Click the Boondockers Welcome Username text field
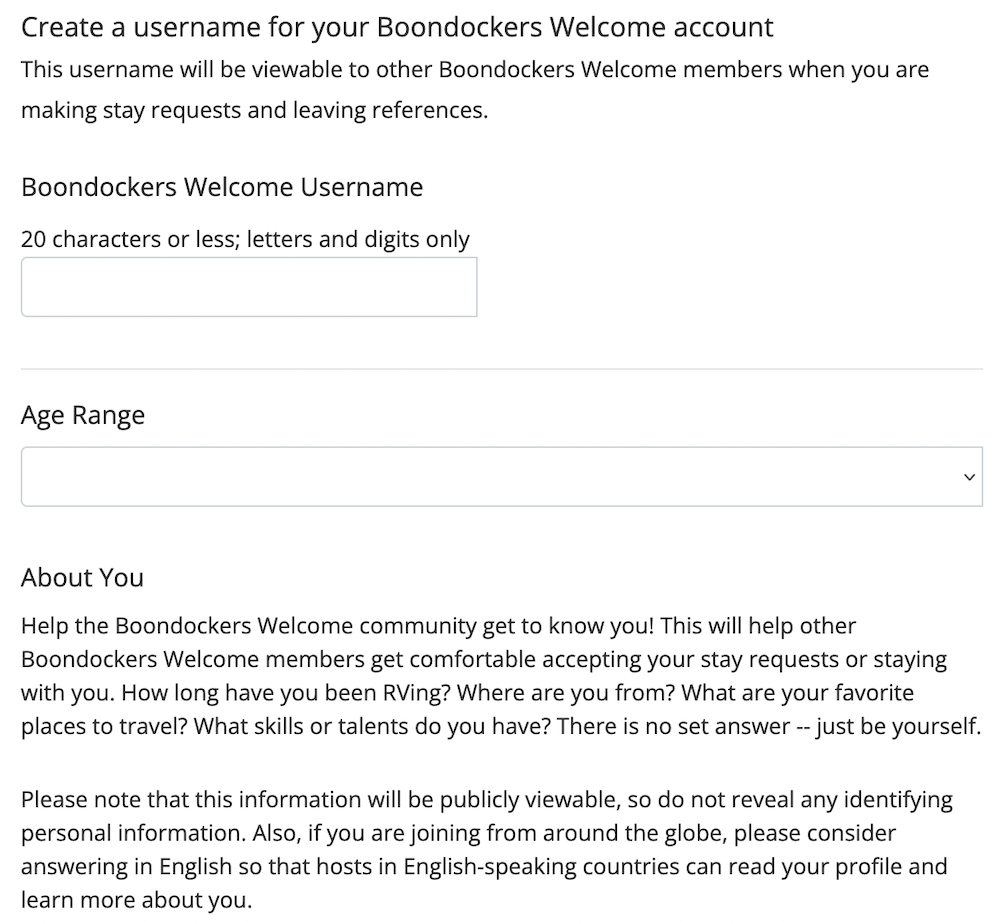The image size is (1000, 923). pos(249,287)
